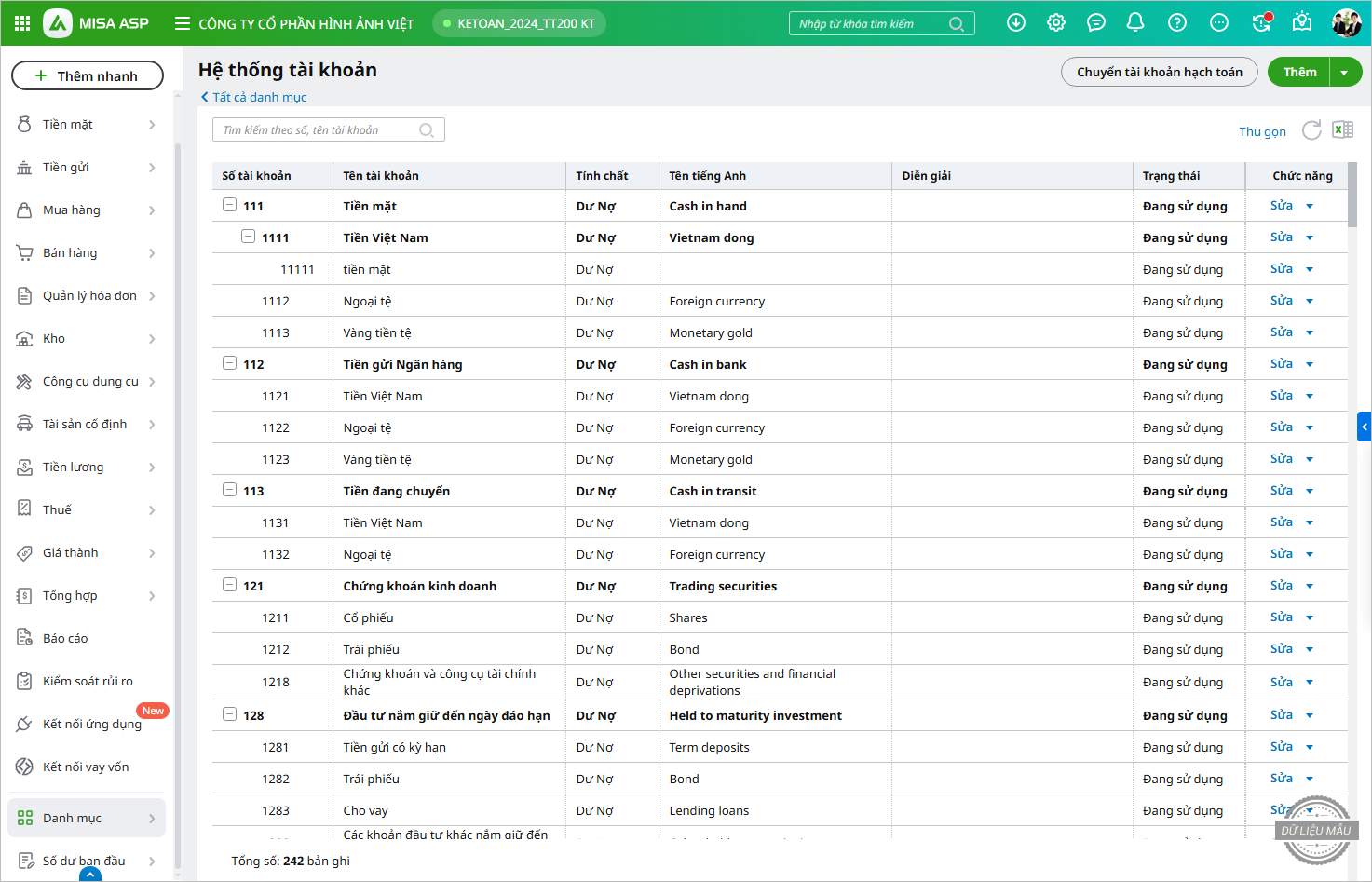Screen dimensions: 1372x882
Task: Click the help question mark icon
Action: click(x=1177, y=23)
